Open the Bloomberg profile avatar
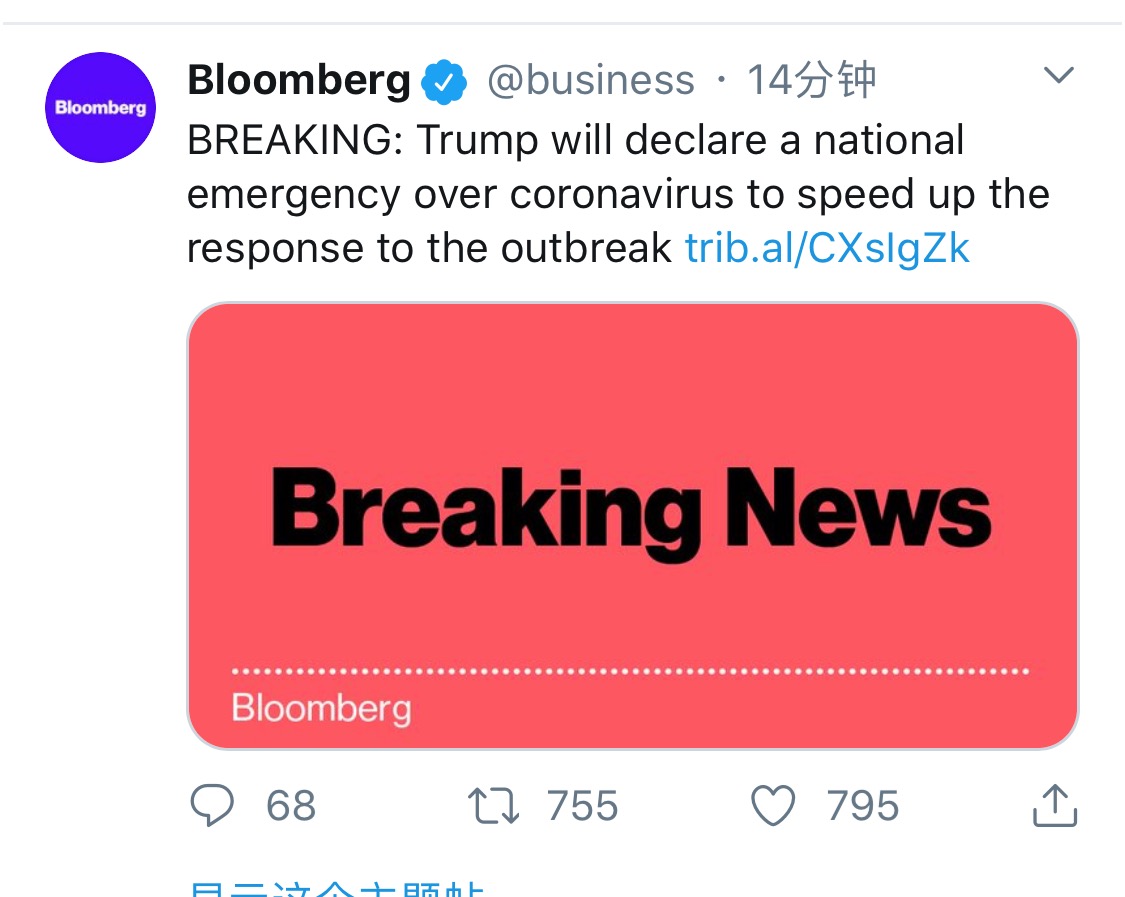This screenshot has width=1125, height=897. [x=100, y=108]
